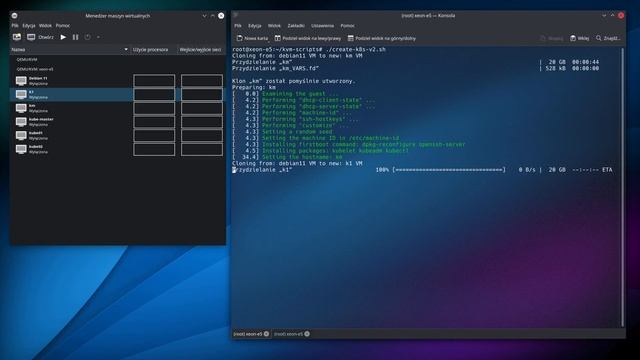Viewport: 640px width, 360px height.
Task: Click the monitor icon next to Otwórz
Action: pyautogui.click(x=31, y=37)
